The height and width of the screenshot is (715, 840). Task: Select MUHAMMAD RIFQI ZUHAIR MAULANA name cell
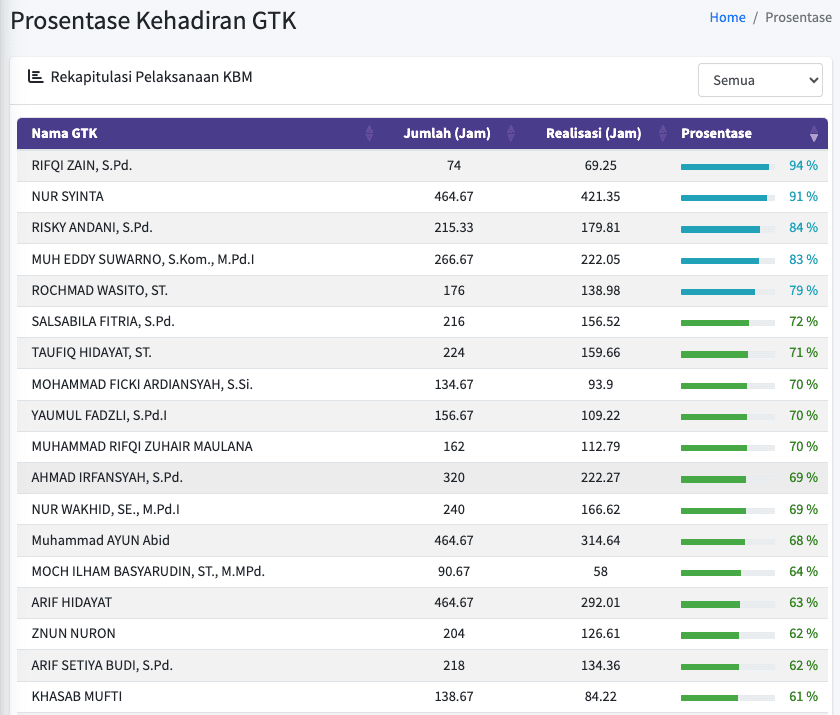click(x=142, y=447)
